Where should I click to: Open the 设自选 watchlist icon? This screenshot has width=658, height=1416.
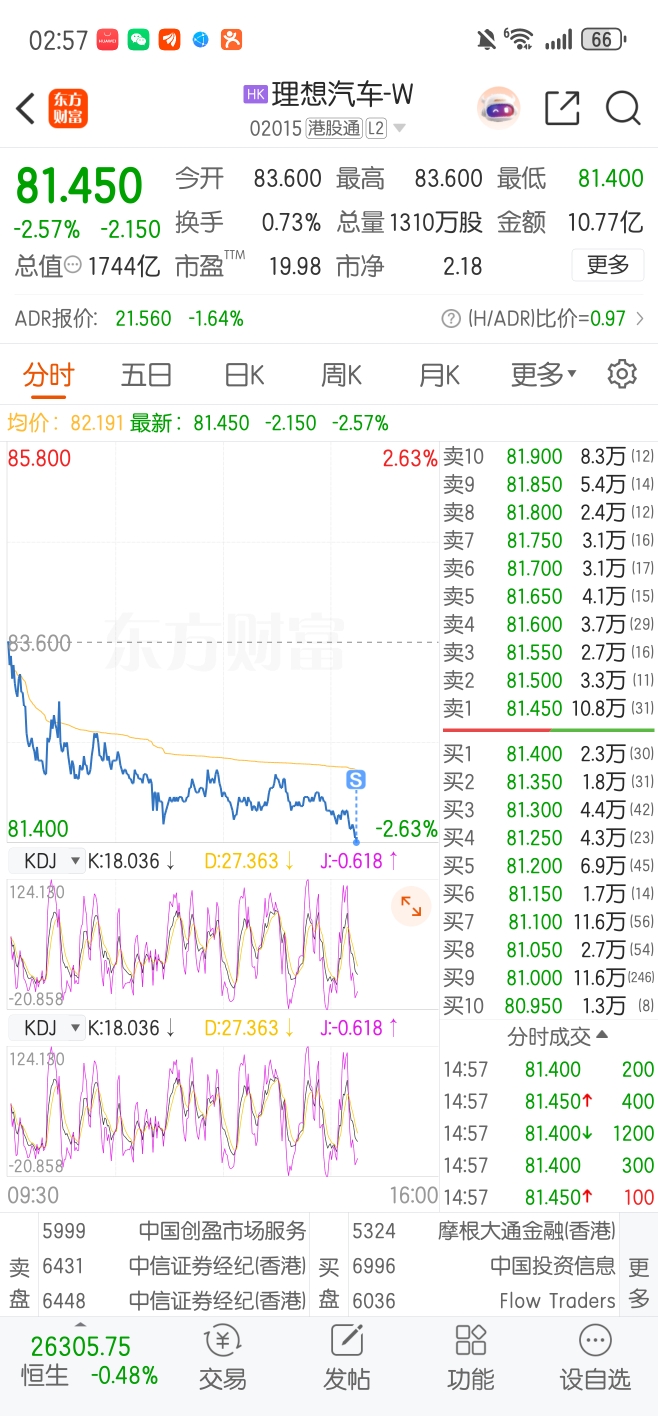pyautogui.click(x=595, y=1358)
